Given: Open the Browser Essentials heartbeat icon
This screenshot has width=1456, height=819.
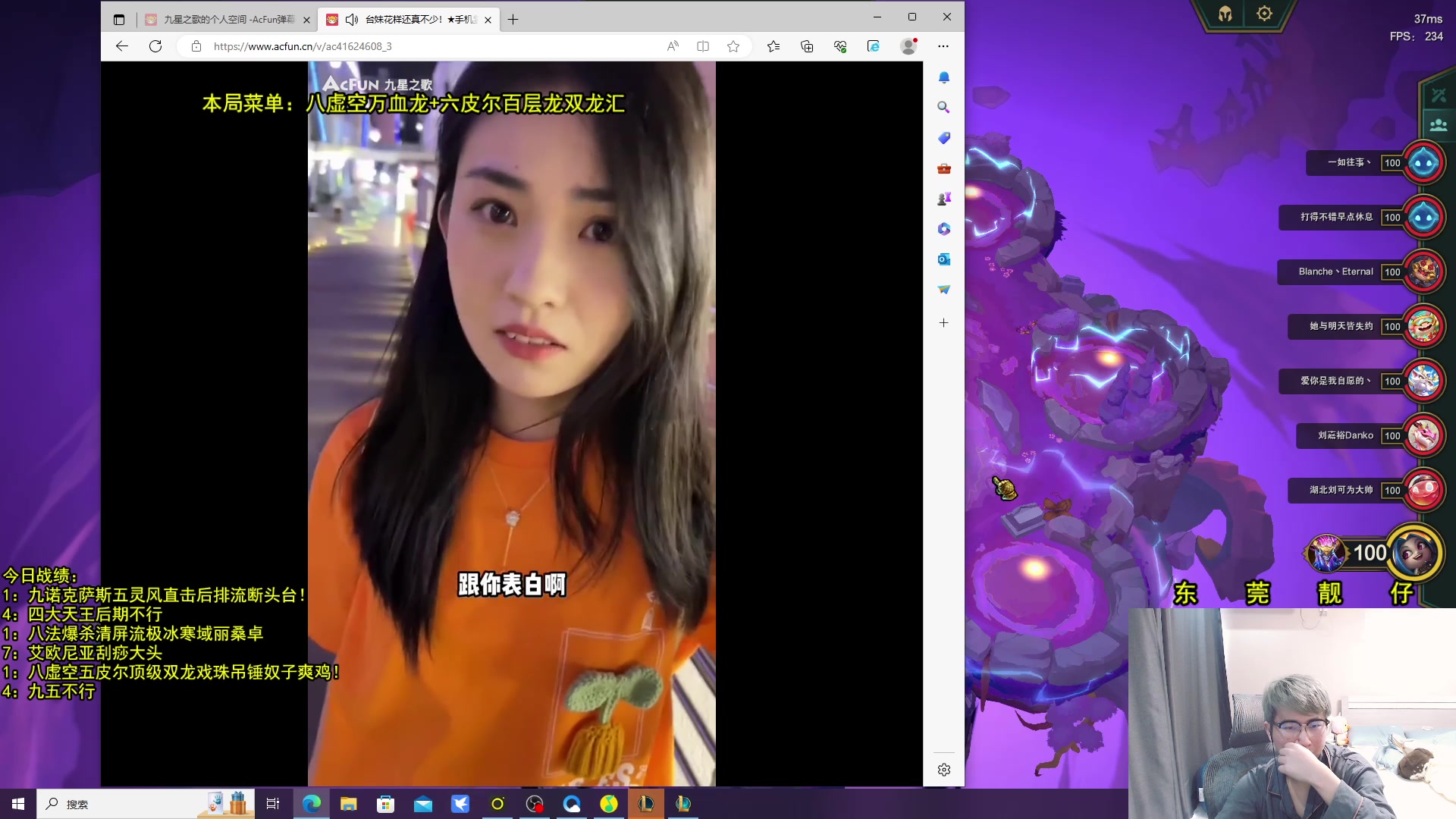Looking at the screenshot, I should click(840, 46).
